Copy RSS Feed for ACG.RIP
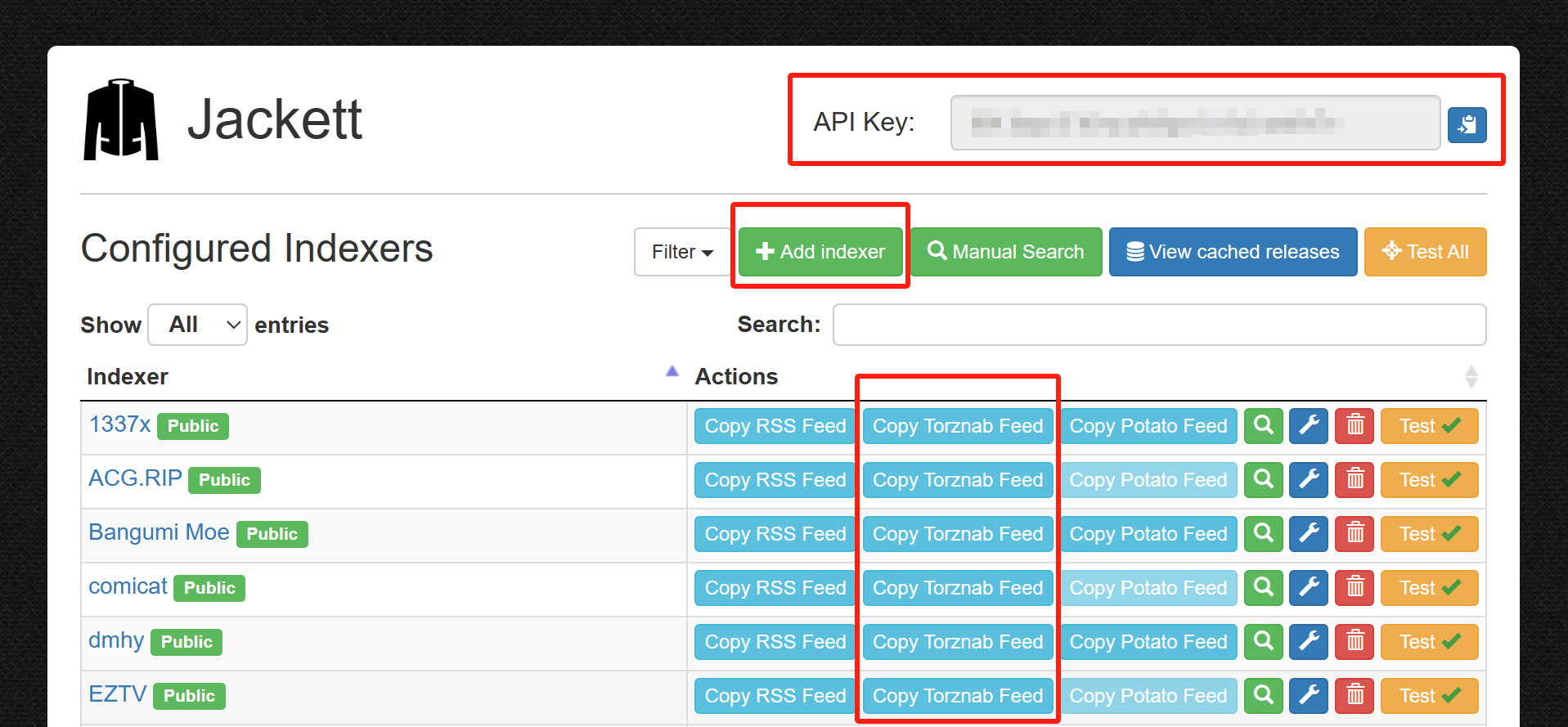Image resolution: width=1568 pixels, height=727 pixels. coord(775,480)
